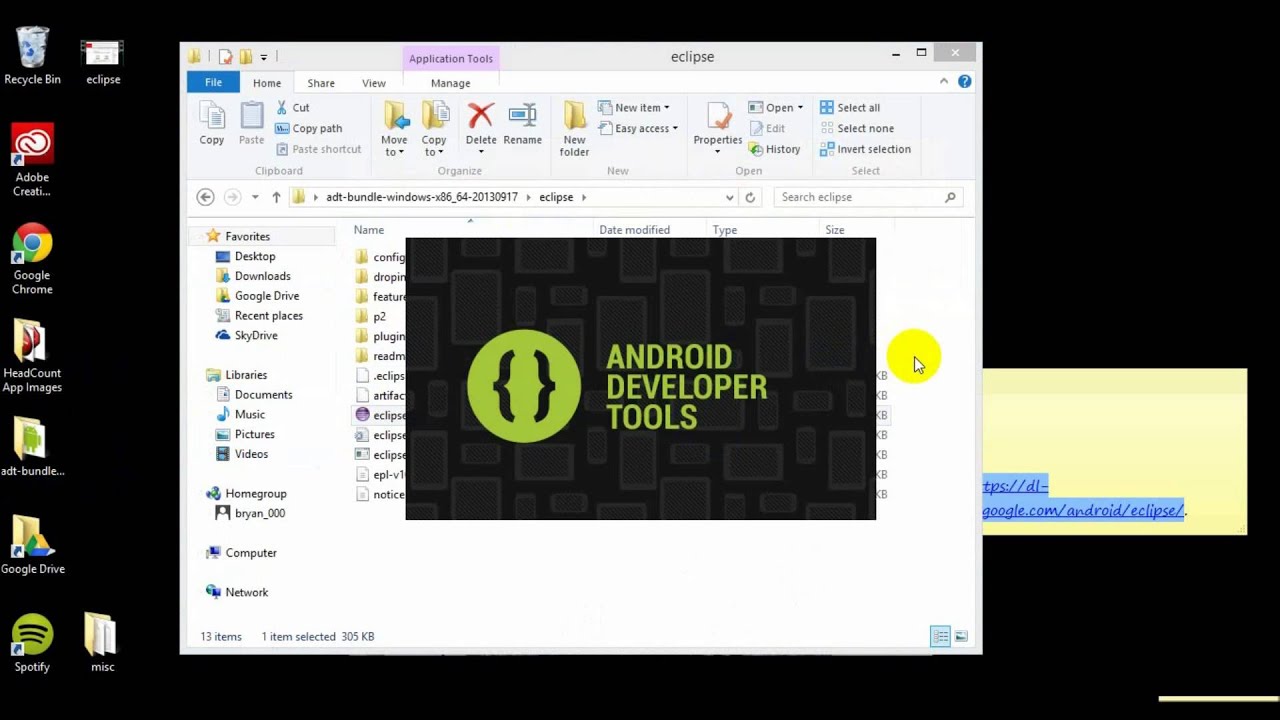The width and height of the screenshot is (1280, 720).
Task: Click Copy path in the ribbon
Action: coord(309,128)
